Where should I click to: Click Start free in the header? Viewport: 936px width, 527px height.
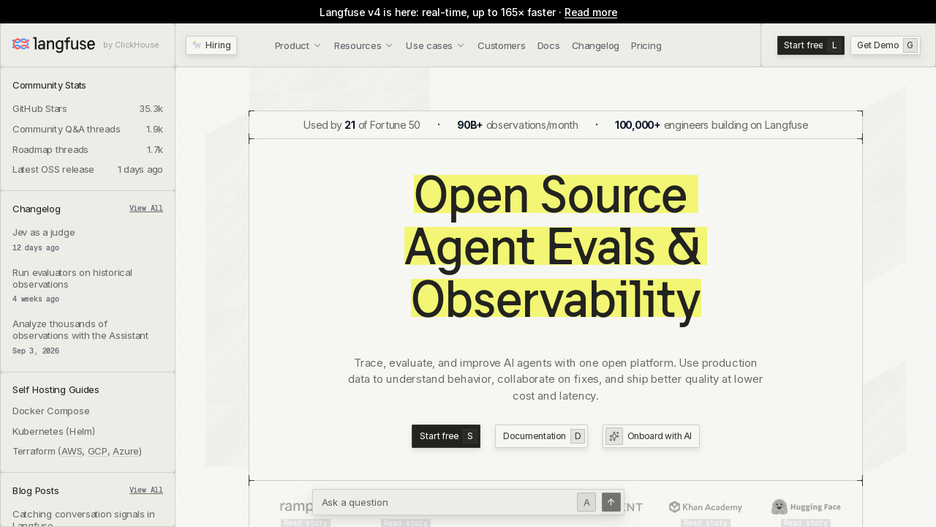[x=810, y=45]
